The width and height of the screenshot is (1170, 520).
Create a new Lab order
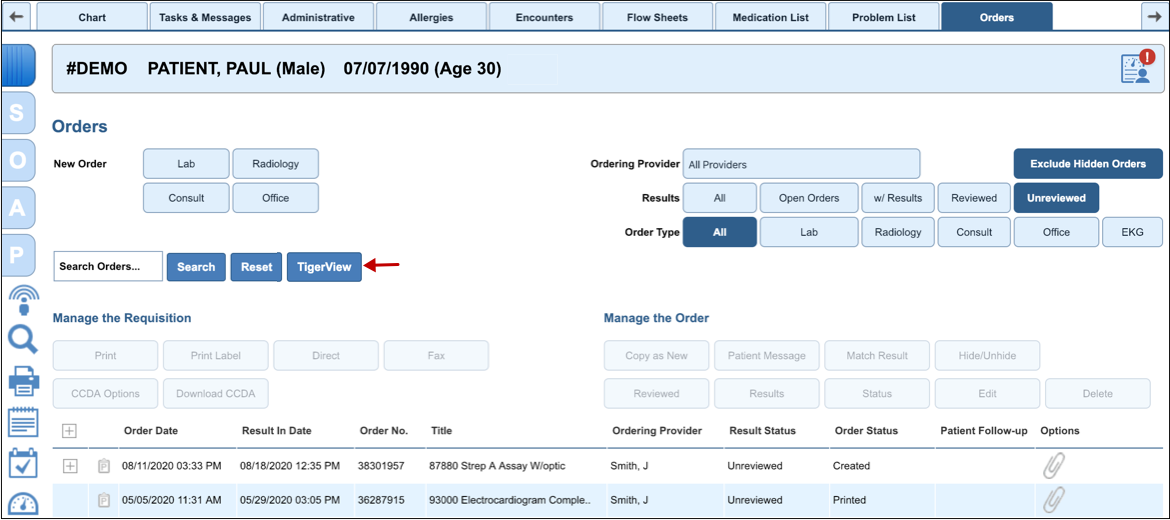pos(186,164)
